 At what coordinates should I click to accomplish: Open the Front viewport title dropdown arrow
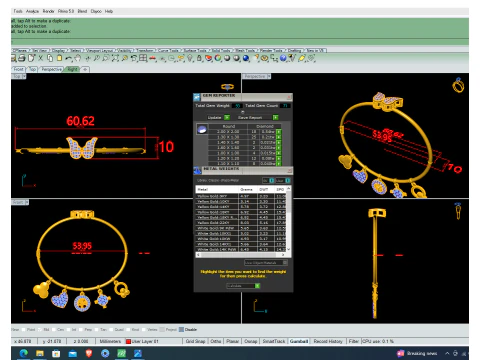(x=27, y=202)
